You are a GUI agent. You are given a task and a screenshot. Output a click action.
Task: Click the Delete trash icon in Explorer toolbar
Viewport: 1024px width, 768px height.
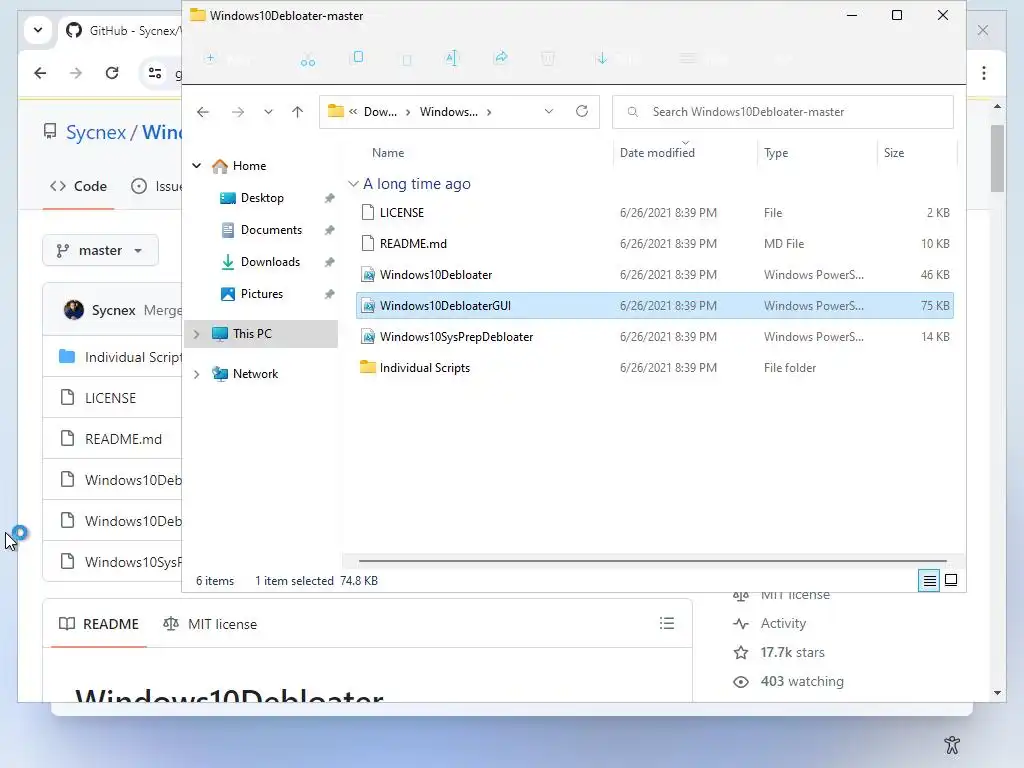click(548, 59)
